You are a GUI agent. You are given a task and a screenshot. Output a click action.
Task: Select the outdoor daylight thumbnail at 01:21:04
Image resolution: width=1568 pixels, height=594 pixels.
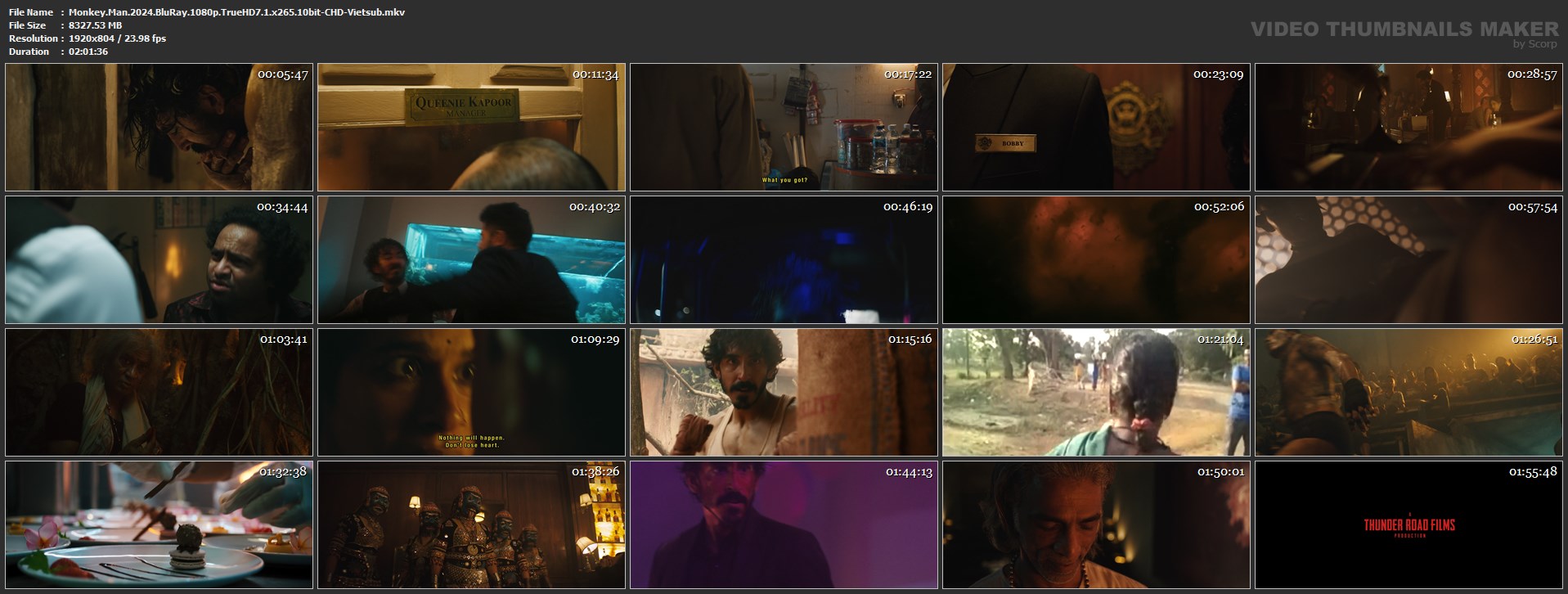[1096, 392]
